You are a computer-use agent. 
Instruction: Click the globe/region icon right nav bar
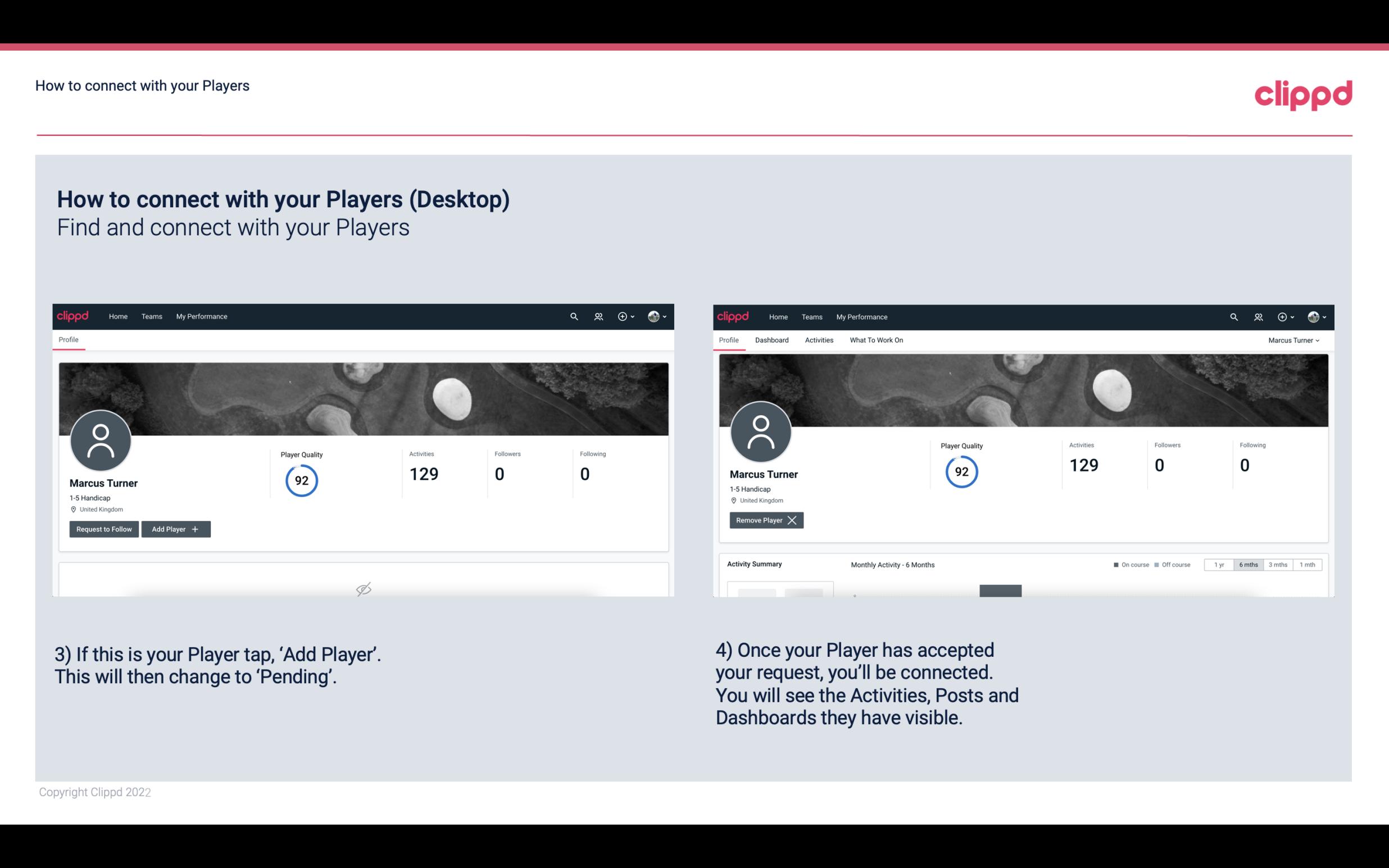(1312, 316)
